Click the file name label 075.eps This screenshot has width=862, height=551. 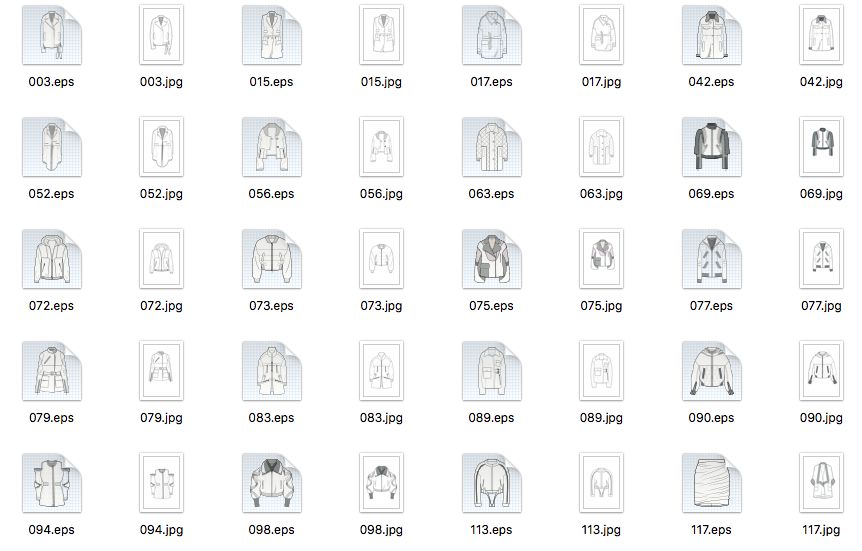point(491,306)
